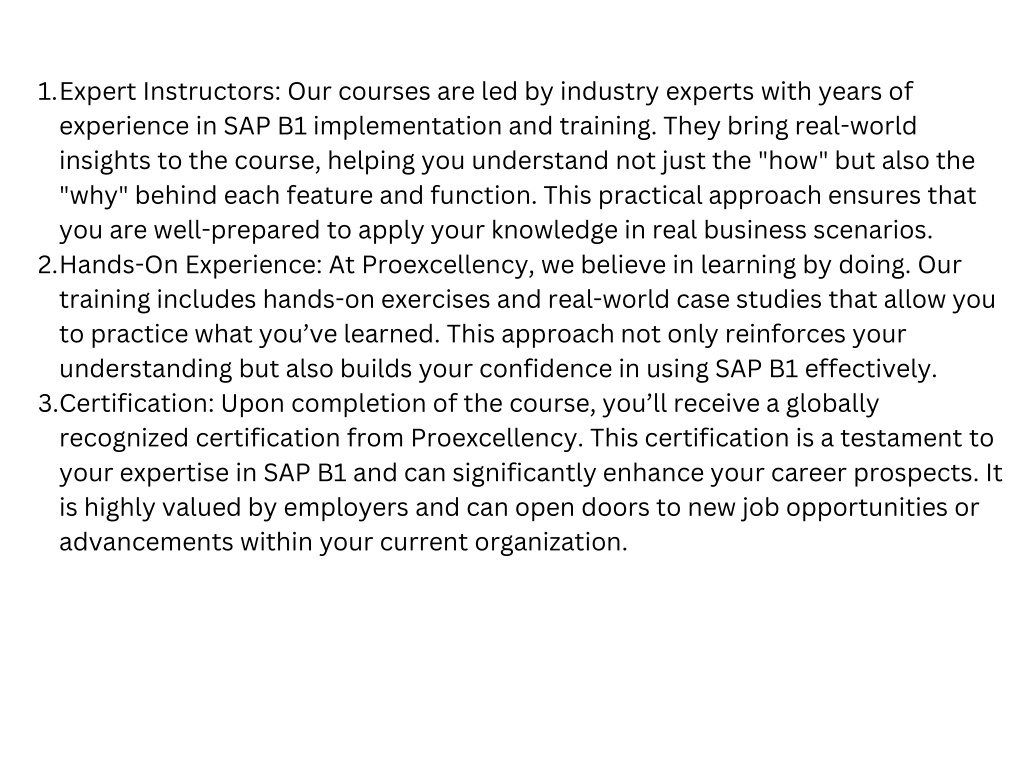Click 'recognized certification from Proexcellency' text

[x=321, y=438]
